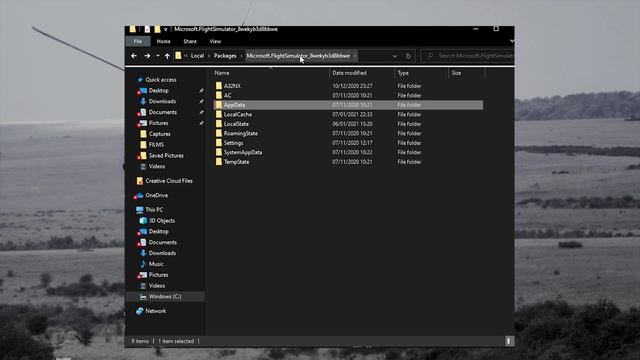Select the AC folder icon
Screen dimensions: 640x360
(219, 95)
